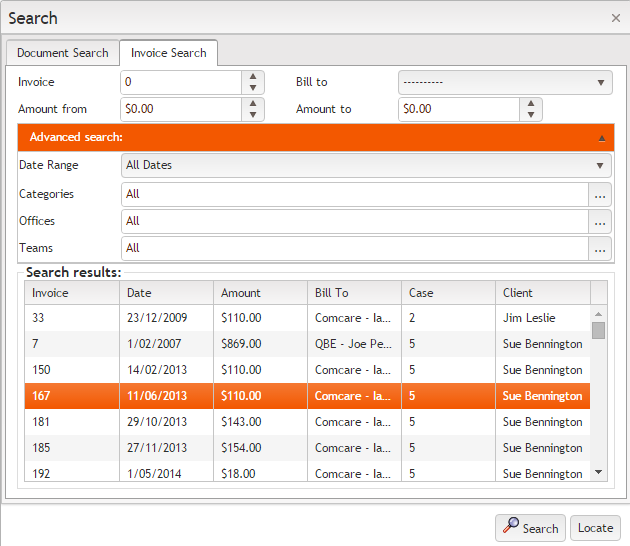Click the Offices ellipsis browse button
The width and height of the screenshot is (630, 546).
(600, 222)
